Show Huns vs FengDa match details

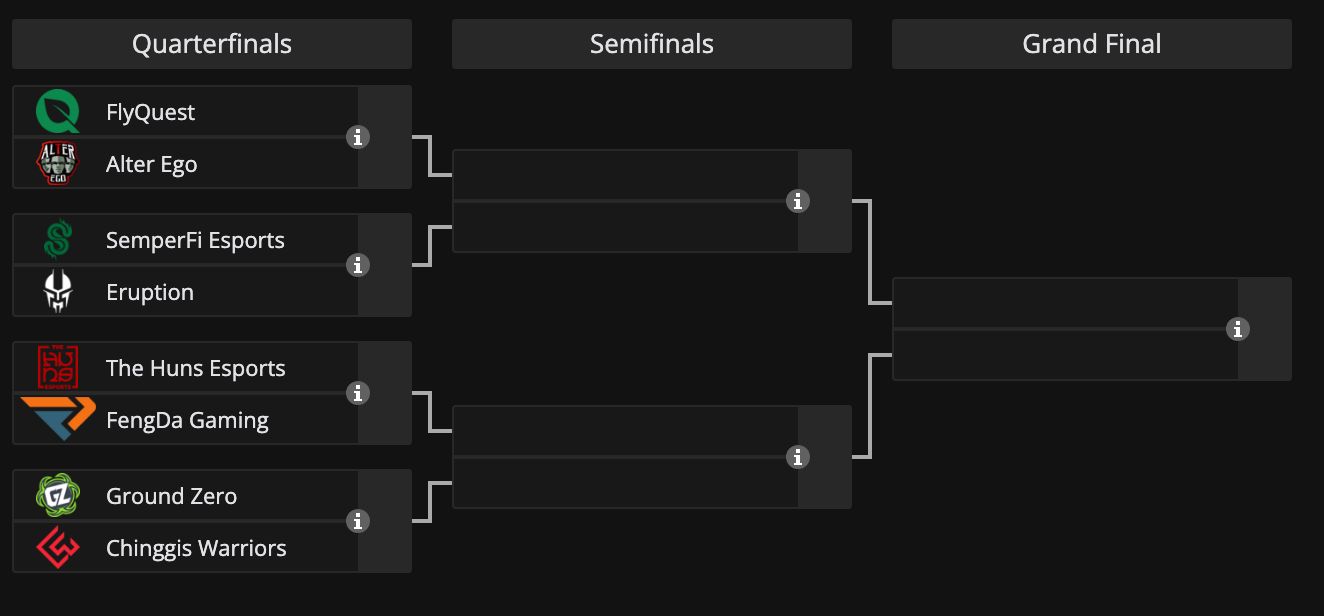pyautogui.click(x=358, y=393)
